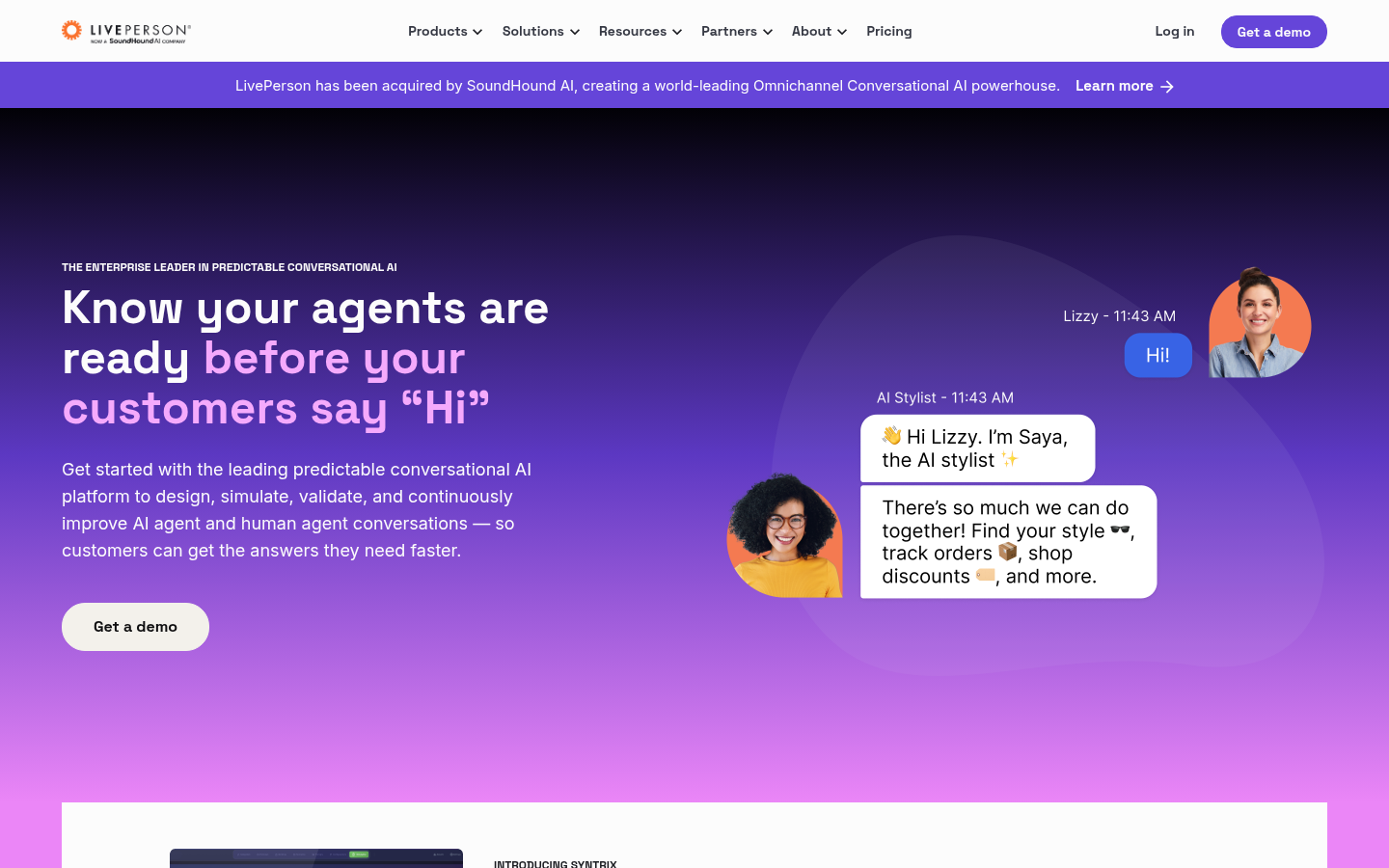Click the Log in link
Image resolution: width=1389 pixels, height=868 pixels.
pyautogui.click(x=1175, y=32)
